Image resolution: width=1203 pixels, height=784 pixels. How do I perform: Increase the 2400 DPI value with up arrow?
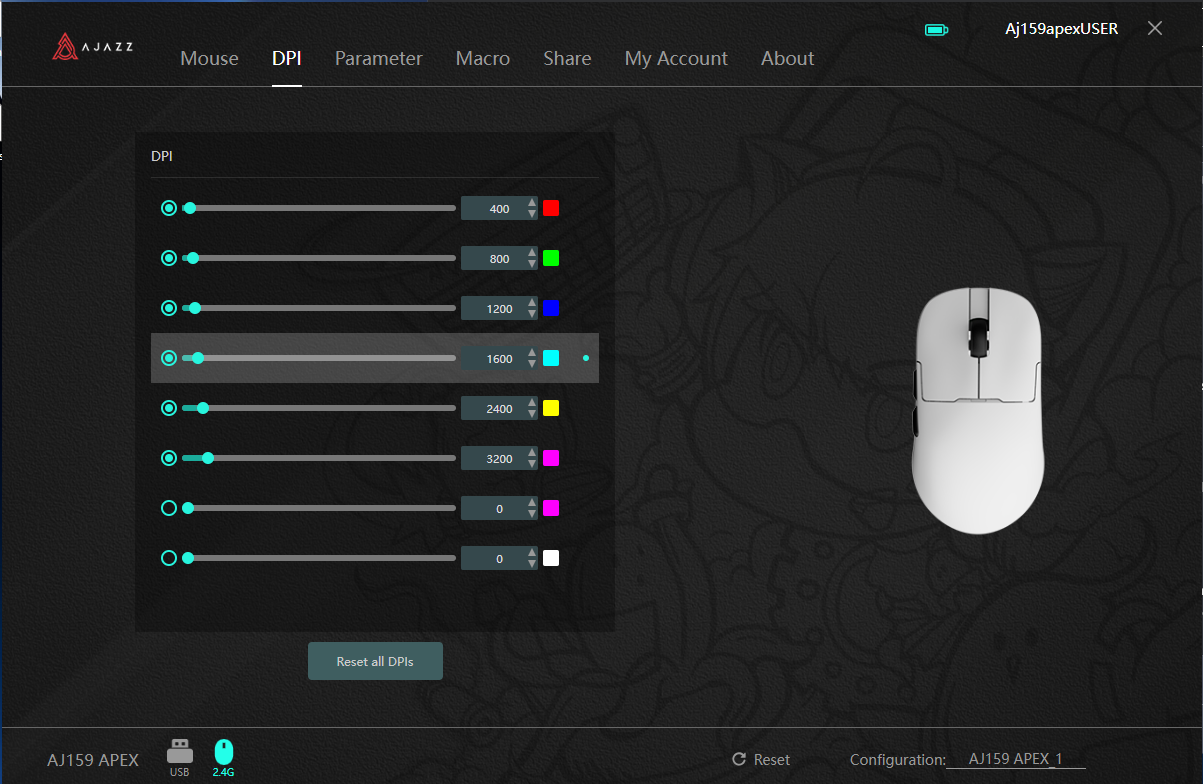click(532, 403)
